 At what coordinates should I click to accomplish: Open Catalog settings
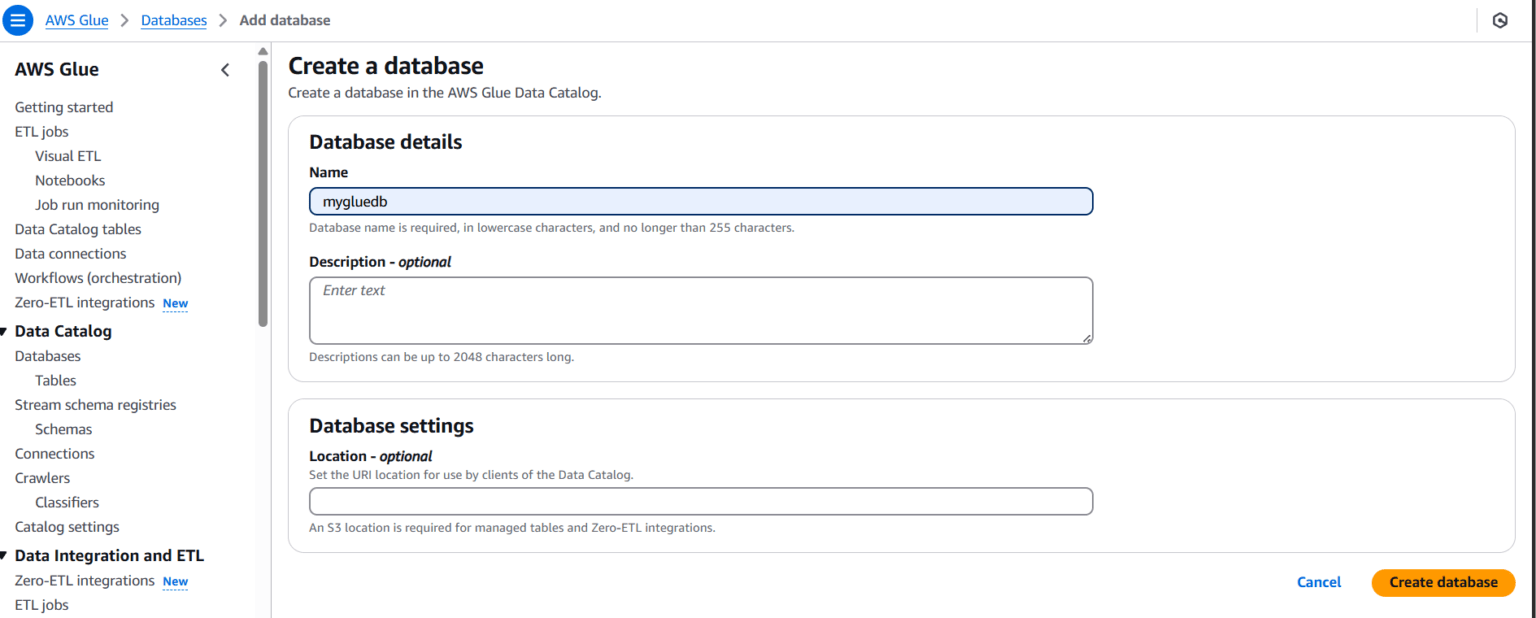click(x=65, y=526)
